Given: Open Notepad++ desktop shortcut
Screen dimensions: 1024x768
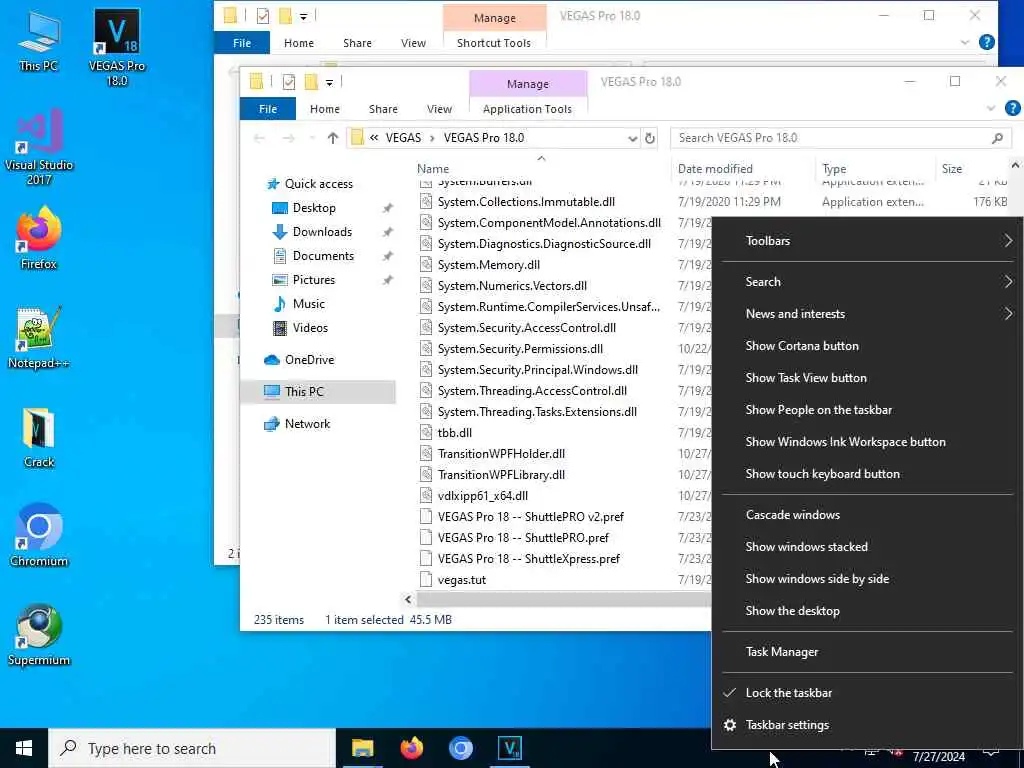Looking at the screenshot, I should pos(39,338).
